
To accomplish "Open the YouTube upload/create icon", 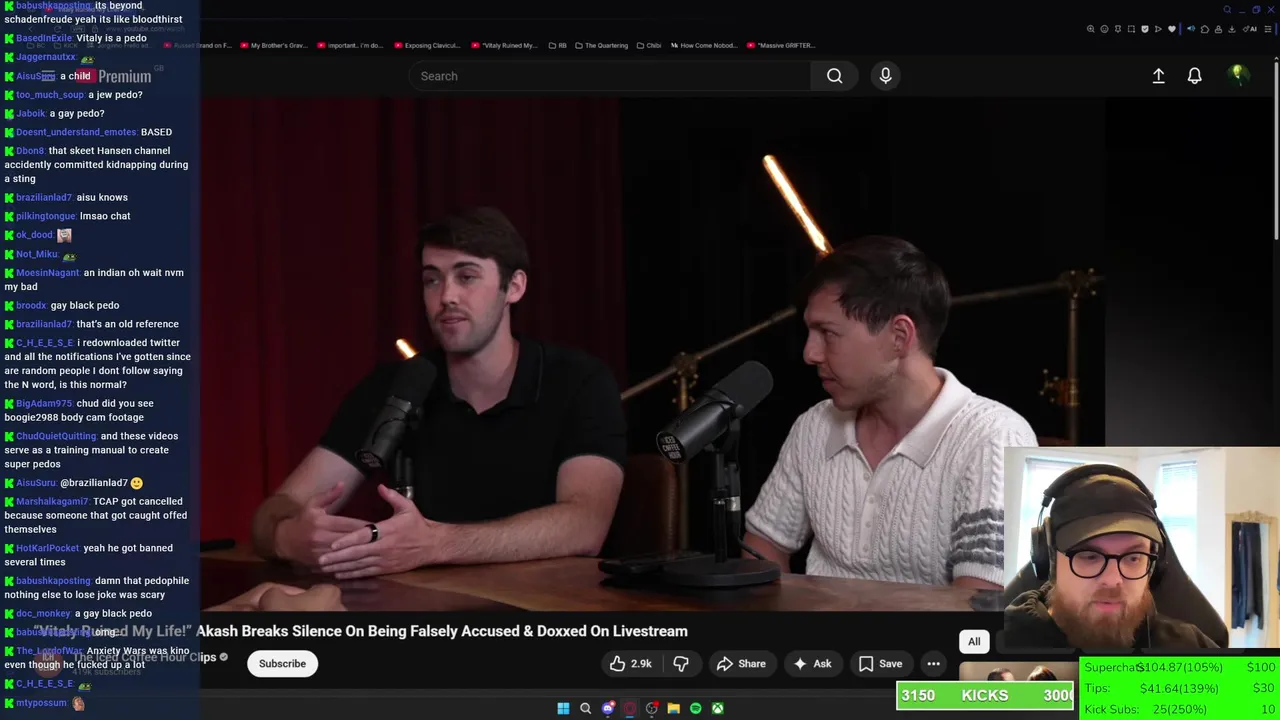I will pos(1158,76).
